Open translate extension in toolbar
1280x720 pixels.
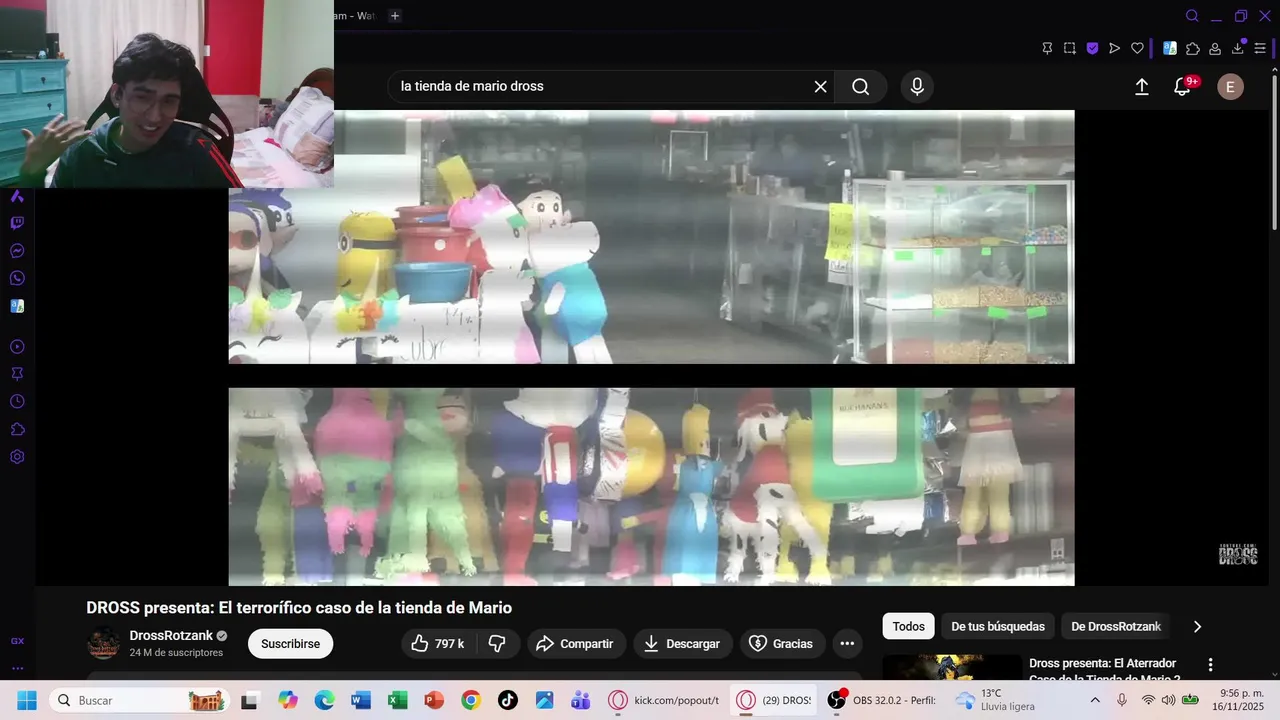point(1170,48)
